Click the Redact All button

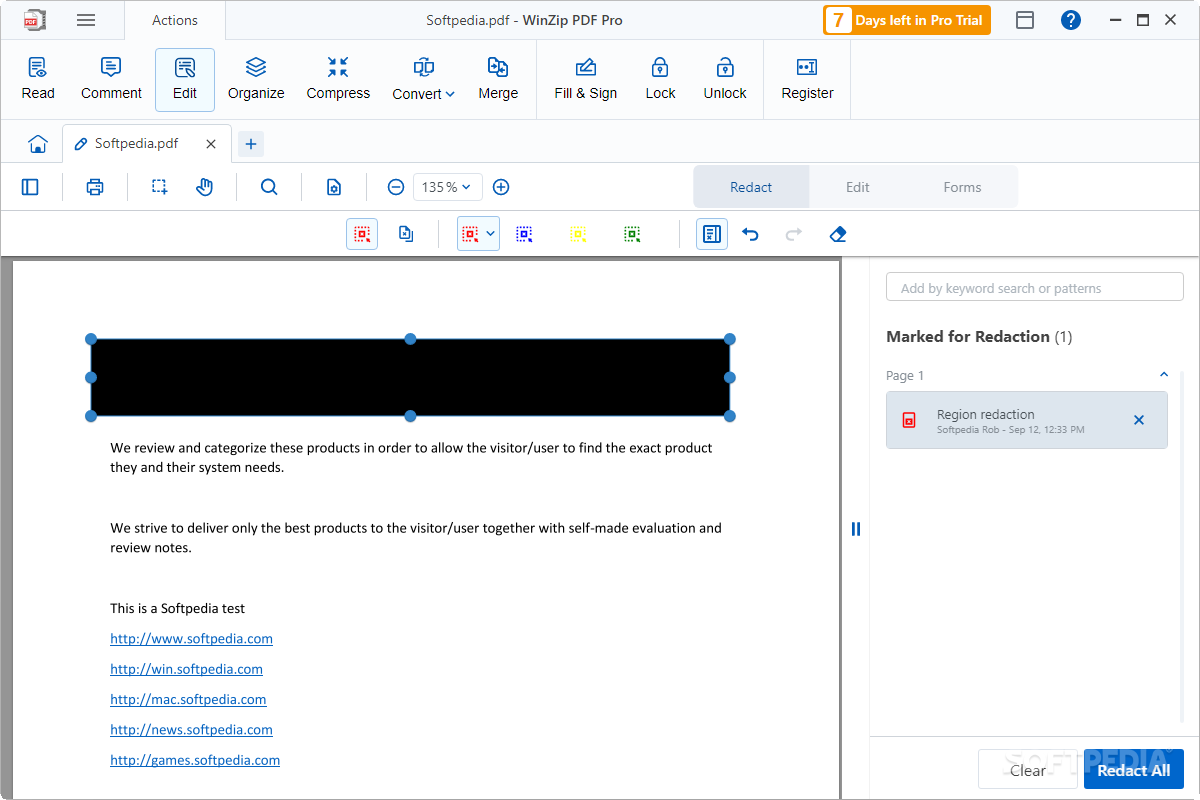coord(1134,770)
